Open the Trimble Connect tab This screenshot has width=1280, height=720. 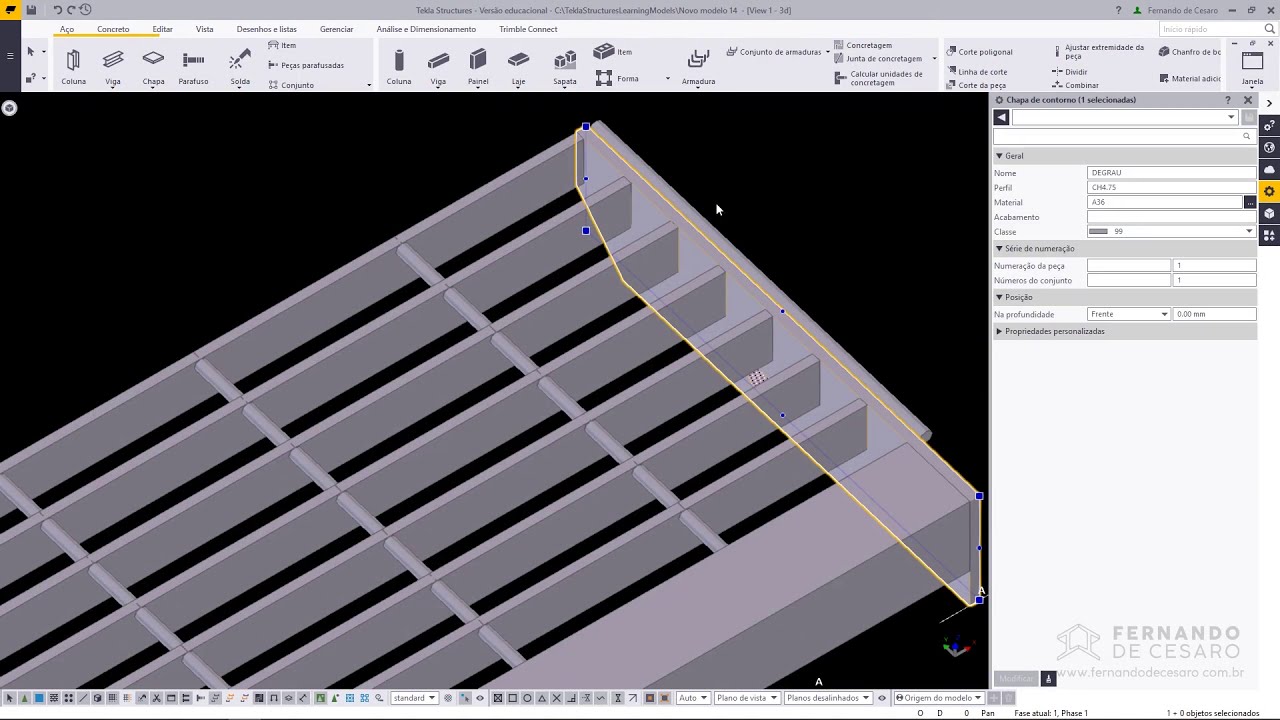coord(528,29)
